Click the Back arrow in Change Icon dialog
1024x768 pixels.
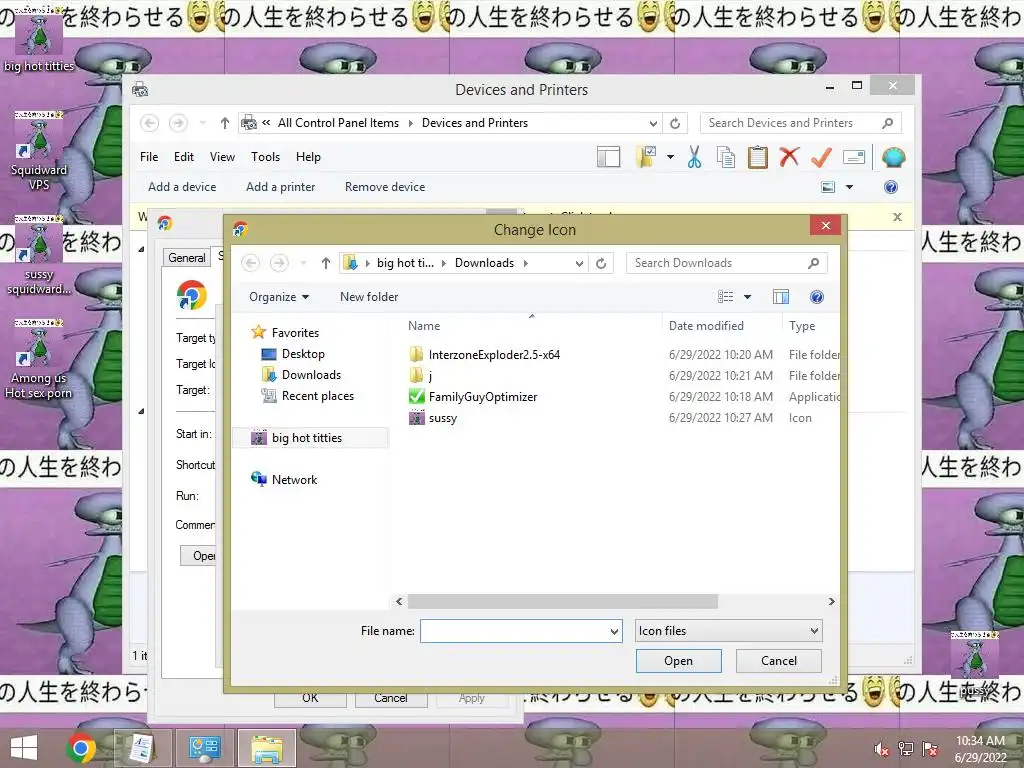tap(251, 263)
